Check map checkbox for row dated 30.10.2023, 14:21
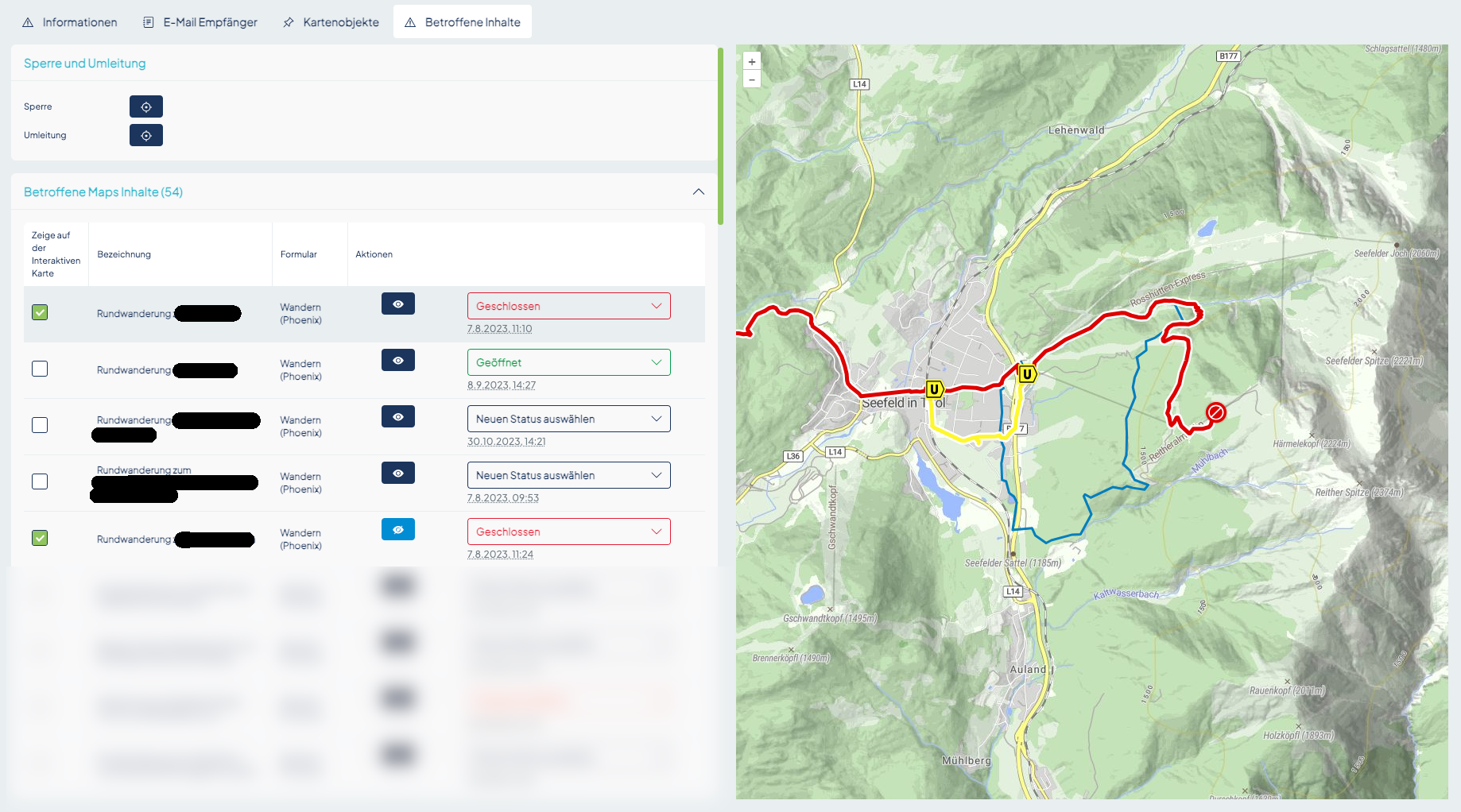Viewport: 1461px width, 812px height. pos(40,425)
